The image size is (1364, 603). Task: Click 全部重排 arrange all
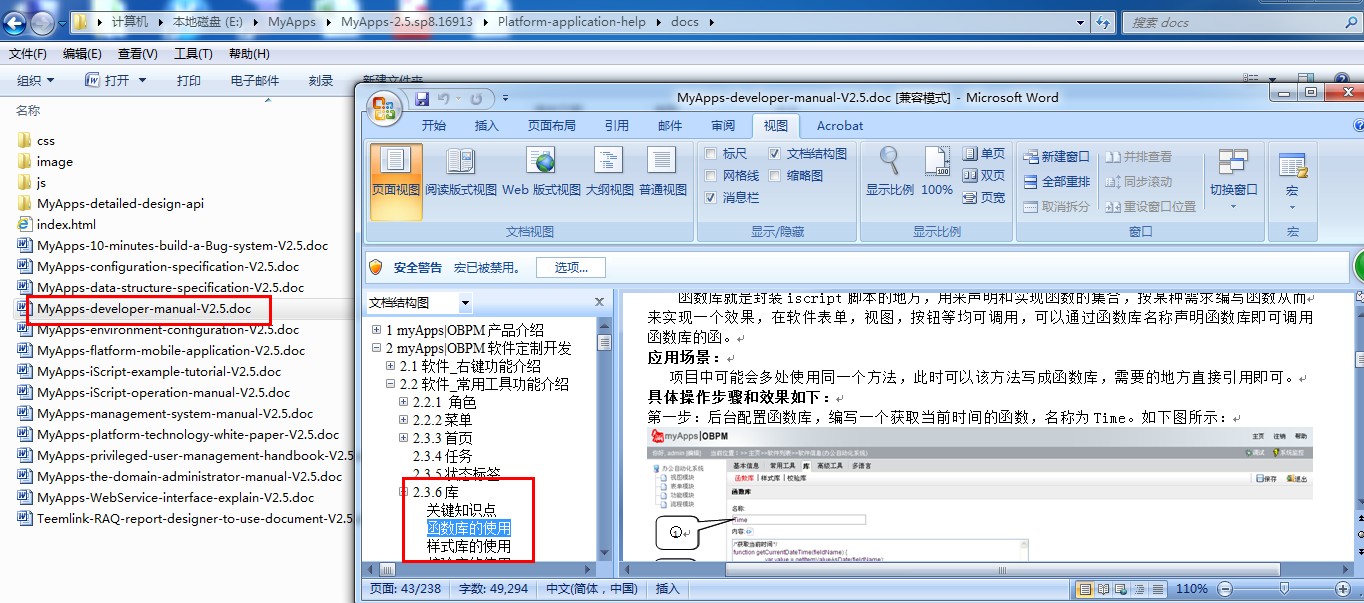tap(1057, 182)
